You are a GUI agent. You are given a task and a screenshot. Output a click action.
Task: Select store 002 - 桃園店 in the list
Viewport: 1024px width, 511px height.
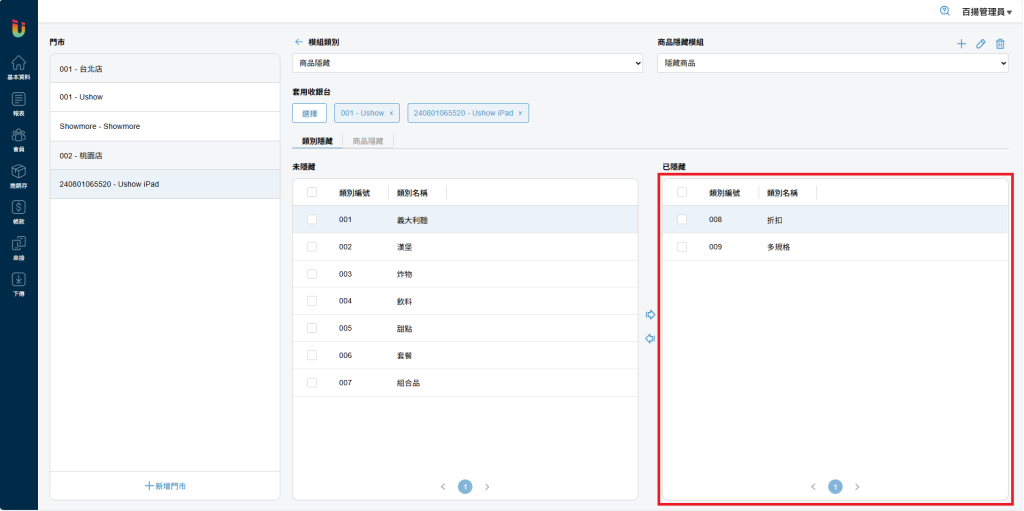point(165,156)
